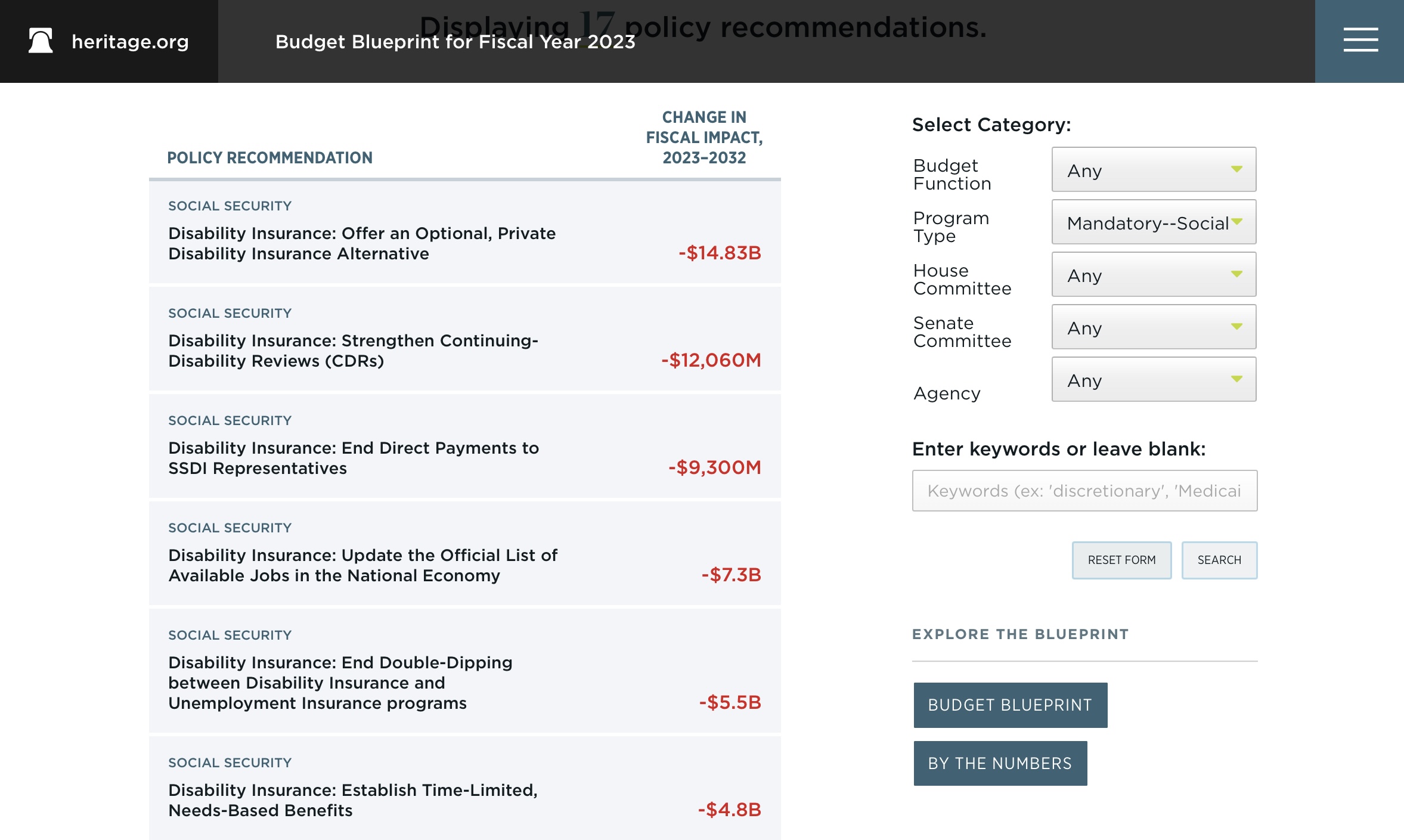The width and height of the screenshot is (1404, 840).
Task: Open Update the Official List of Available Jobs
Action: coord(362,565)
